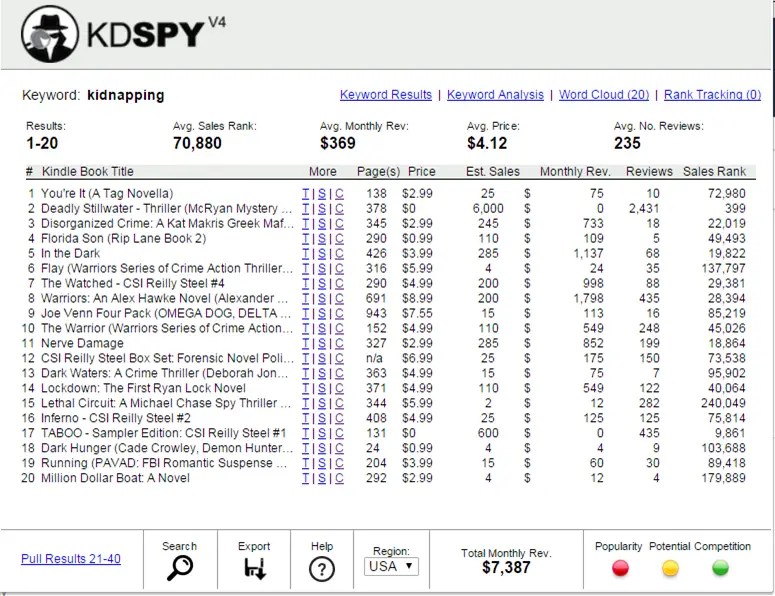Select title 'You're It (A Tag Novella)'
The height and width of the screenshot is (596, 775).
(x=107, y=194)
